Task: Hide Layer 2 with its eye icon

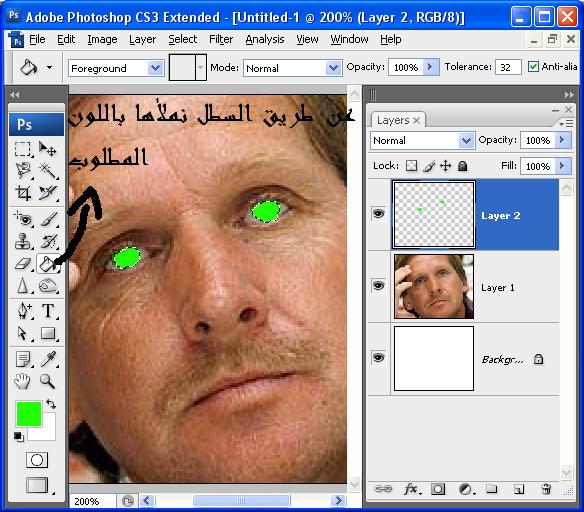Action: 378,214
